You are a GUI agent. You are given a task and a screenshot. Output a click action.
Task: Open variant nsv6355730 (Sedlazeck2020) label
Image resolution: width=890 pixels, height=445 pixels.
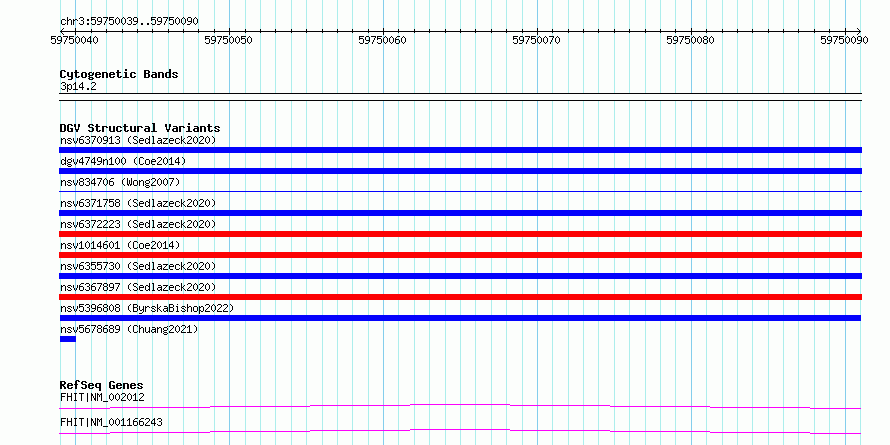(138, 266)
